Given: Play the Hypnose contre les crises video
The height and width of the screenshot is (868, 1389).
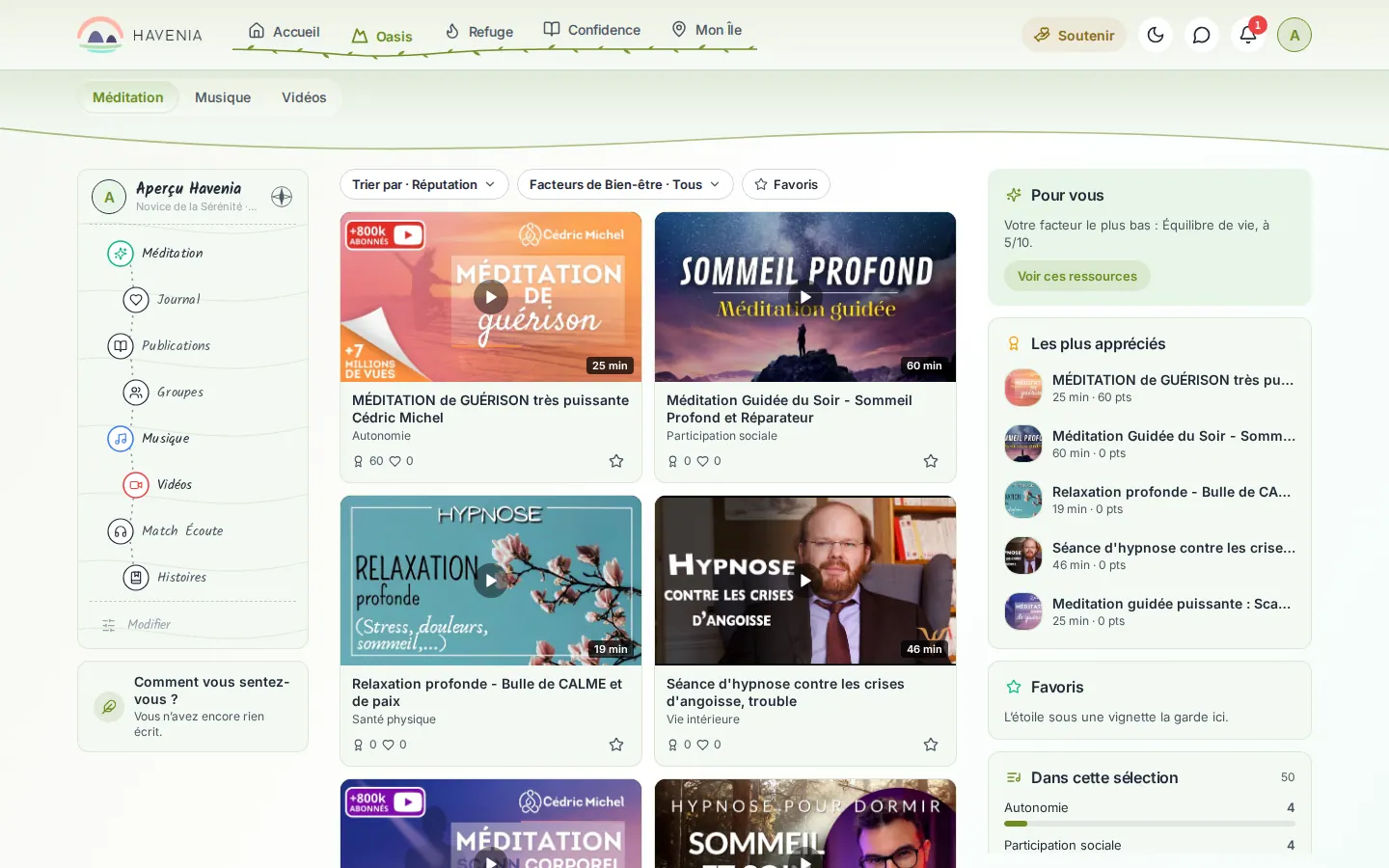Looking at the screenshot, I should coord(805,581).
